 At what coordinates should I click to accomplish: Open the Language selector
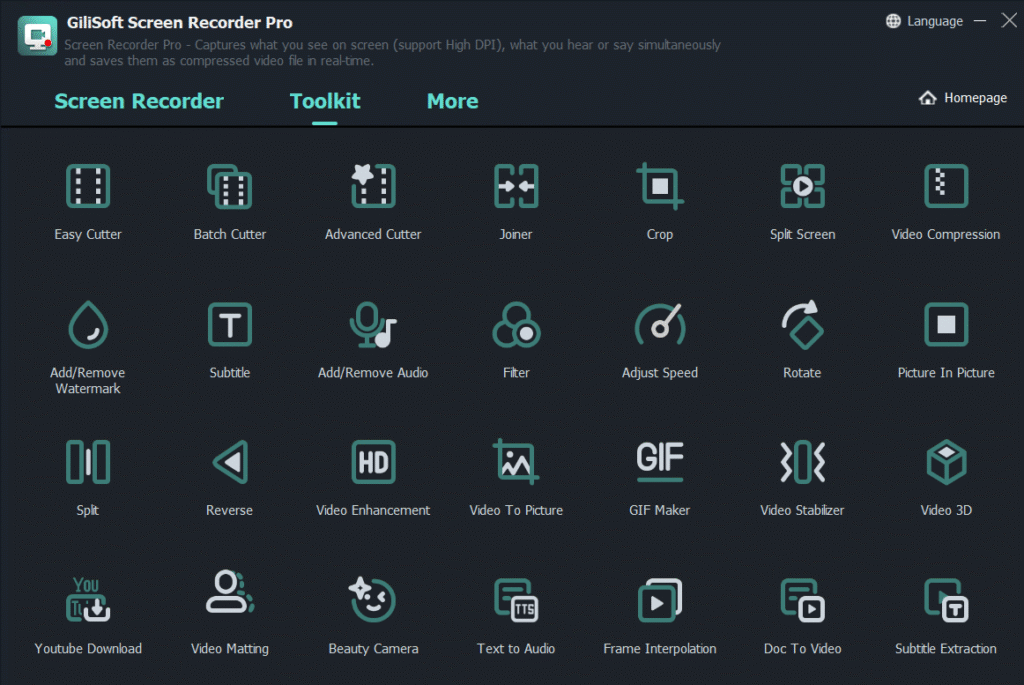pos(925,20)
